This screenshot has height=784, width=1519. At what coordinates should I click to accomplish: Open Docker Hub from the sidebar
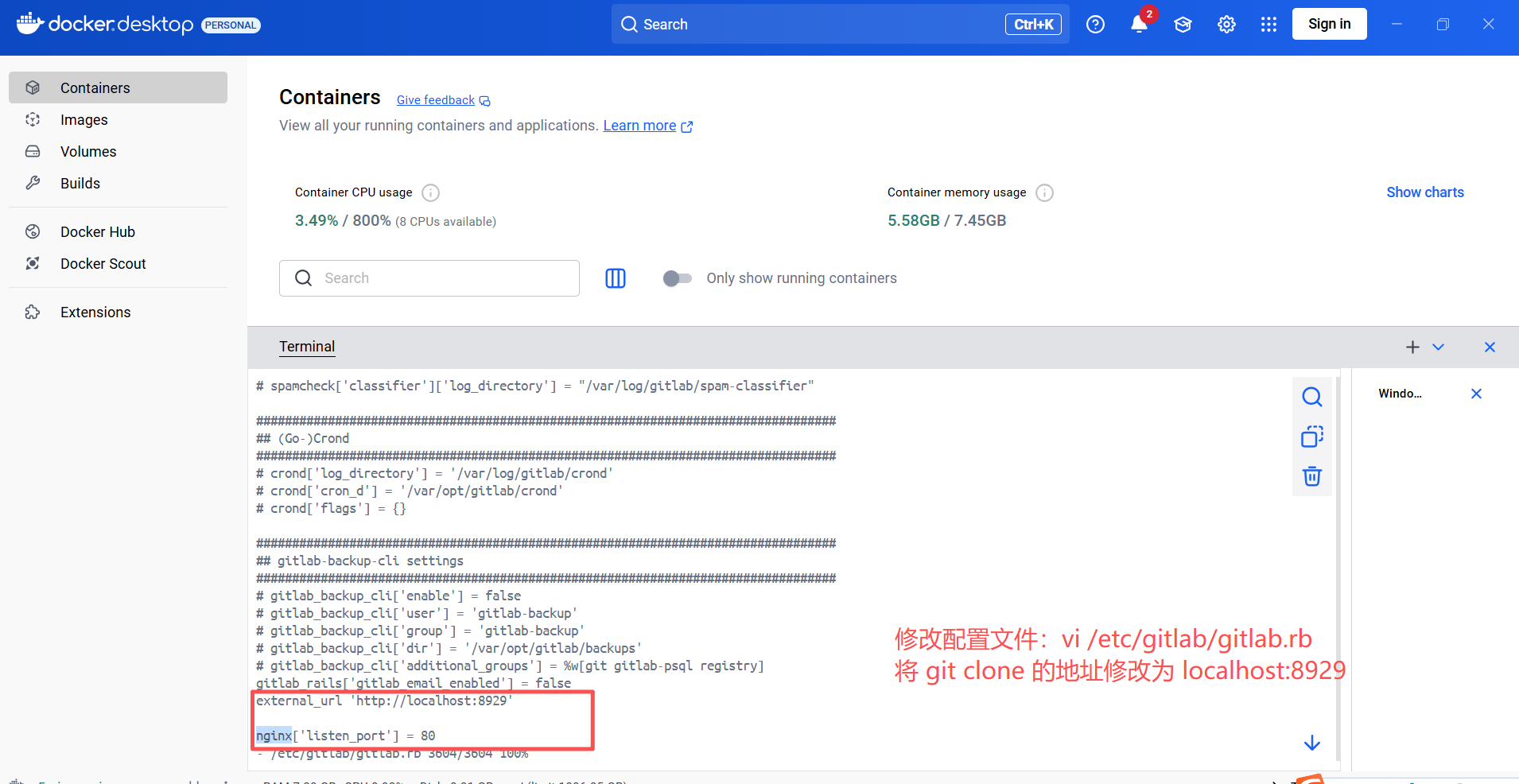pos(118,231)
